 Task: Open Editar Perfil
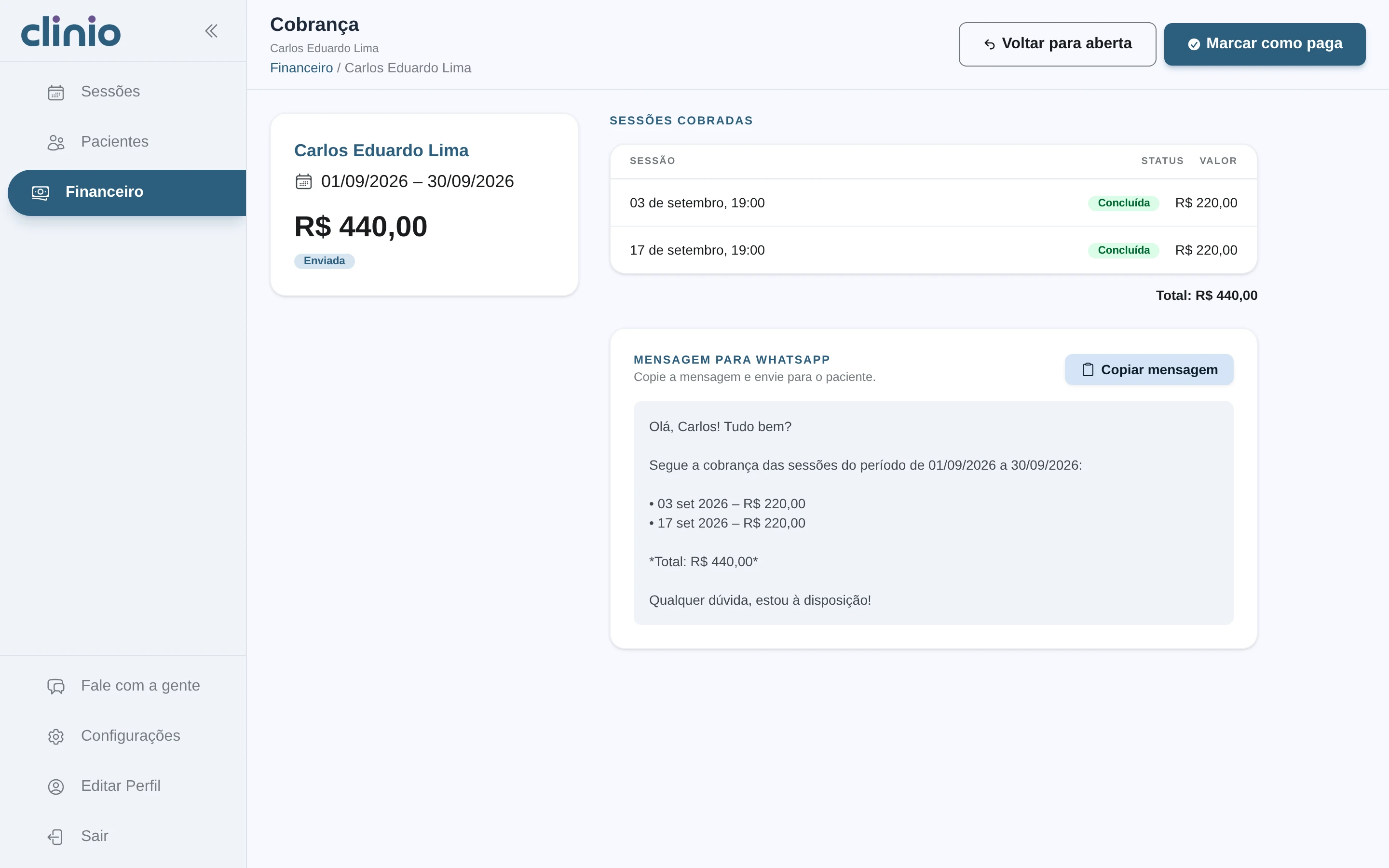tap(123, 786)
